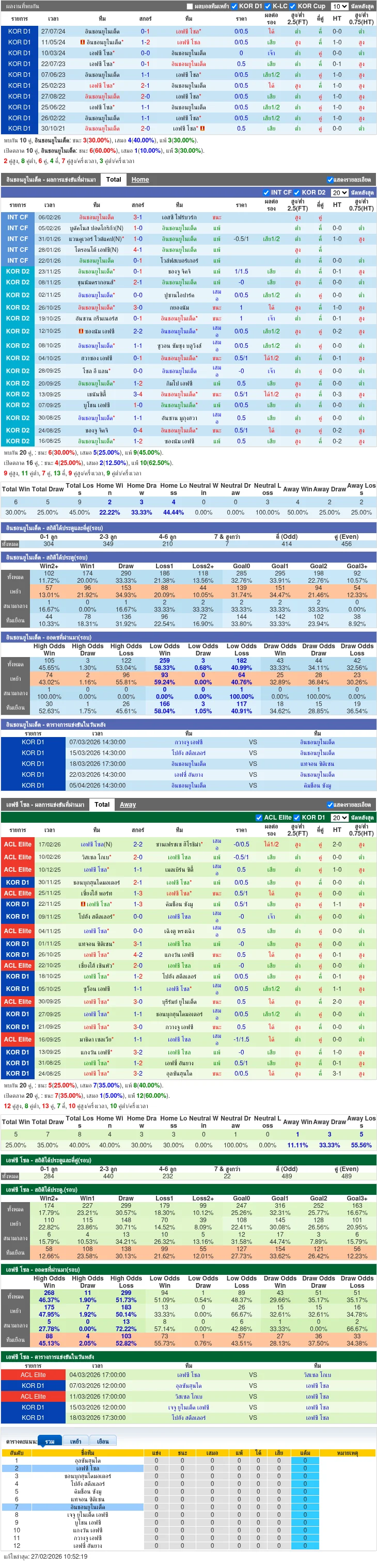Select the เหย้า tab in standings table
377x1568 pixels.
pyautogui.click(x=75, y=1442)
